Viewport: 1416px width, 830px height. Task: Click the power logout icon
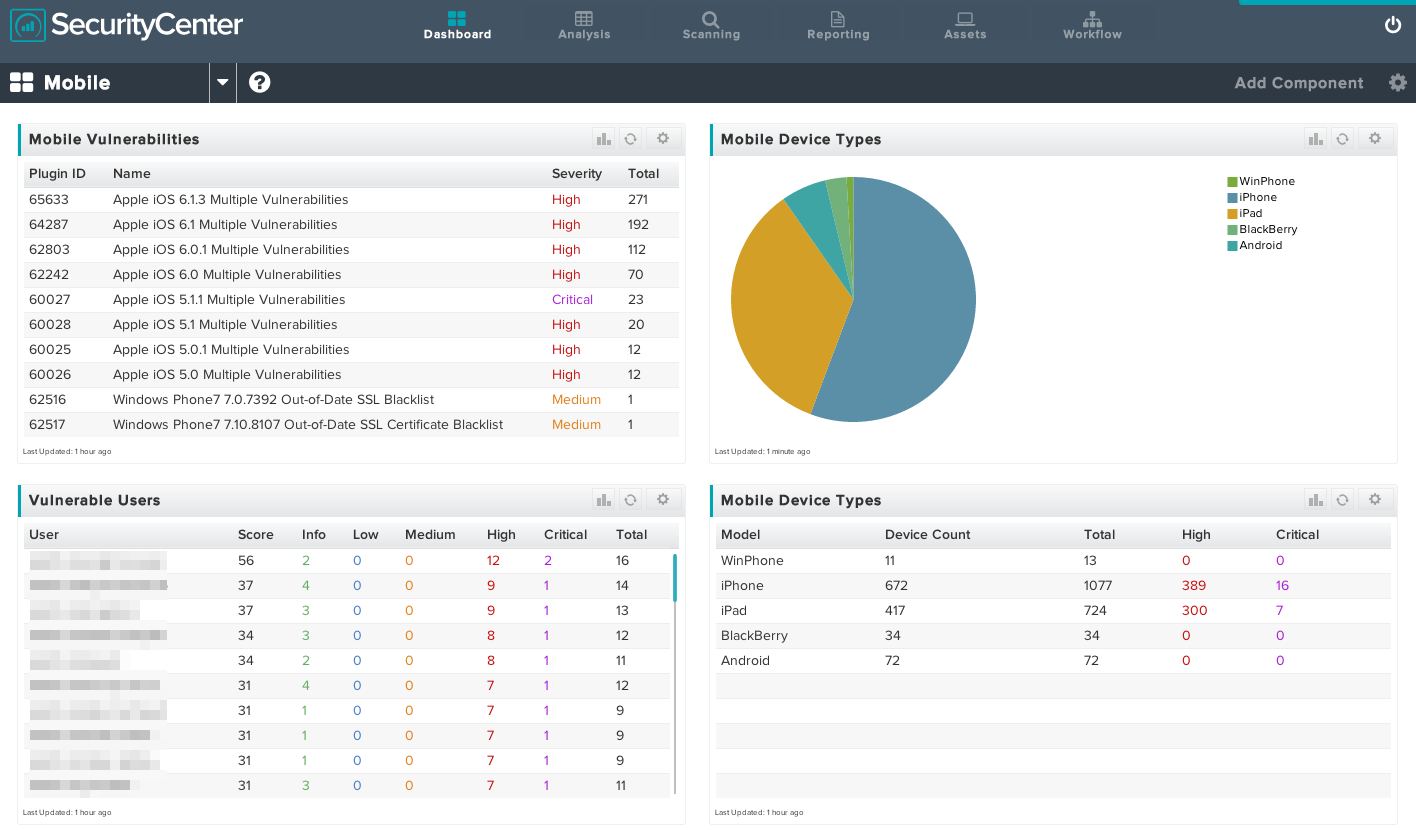tap(1393, 25)
